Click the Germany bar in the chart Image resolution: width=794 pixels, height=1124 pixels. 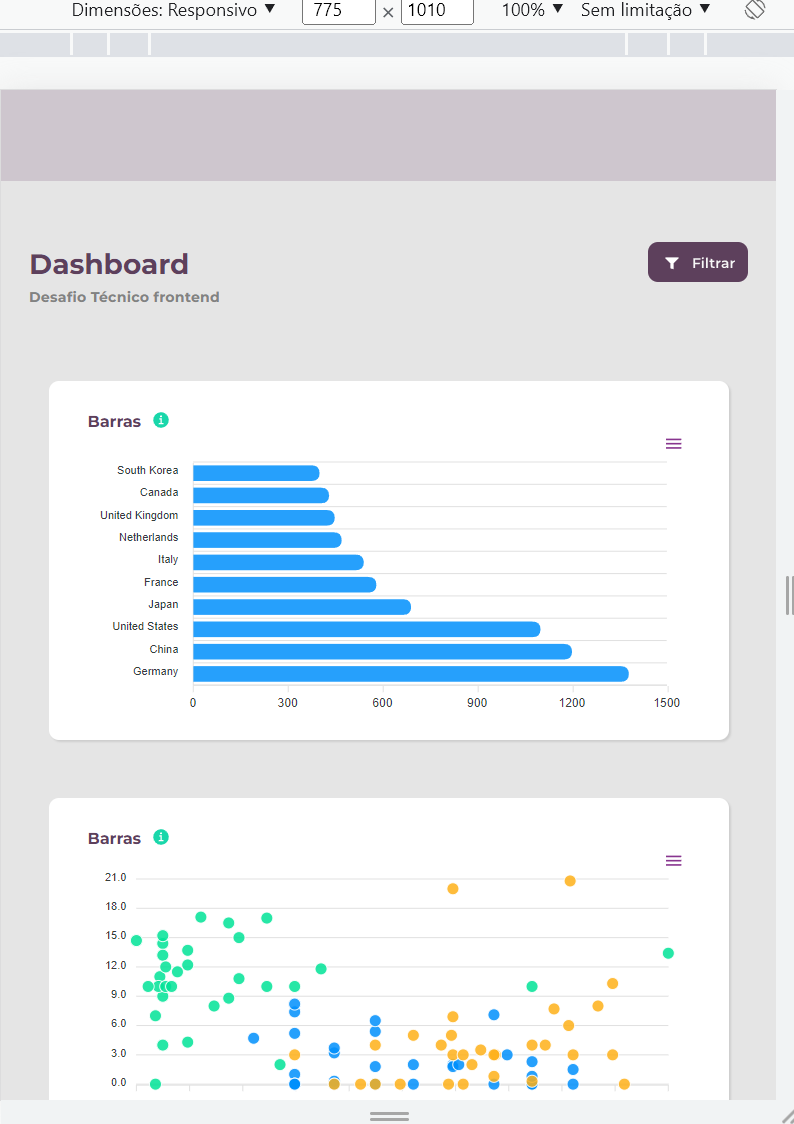coord(411,674)
